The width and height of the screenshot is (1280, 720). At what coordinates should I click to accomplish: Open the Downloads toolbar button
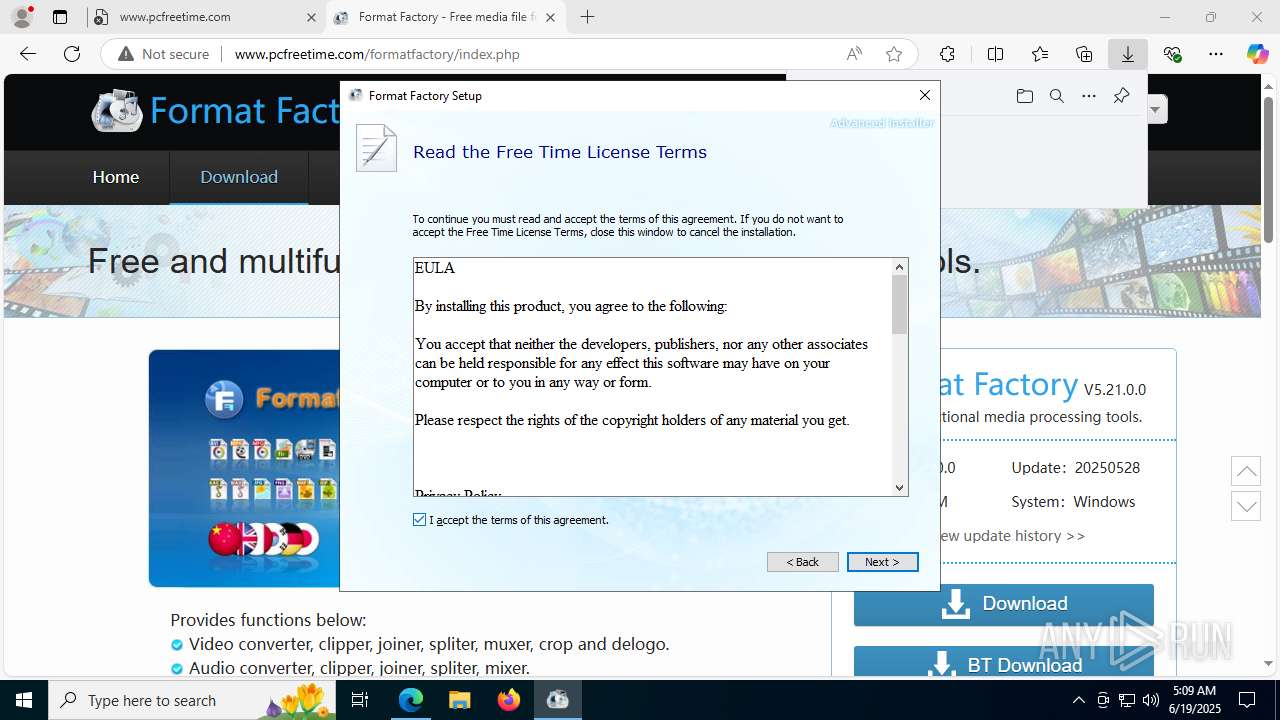(1128, 54)
